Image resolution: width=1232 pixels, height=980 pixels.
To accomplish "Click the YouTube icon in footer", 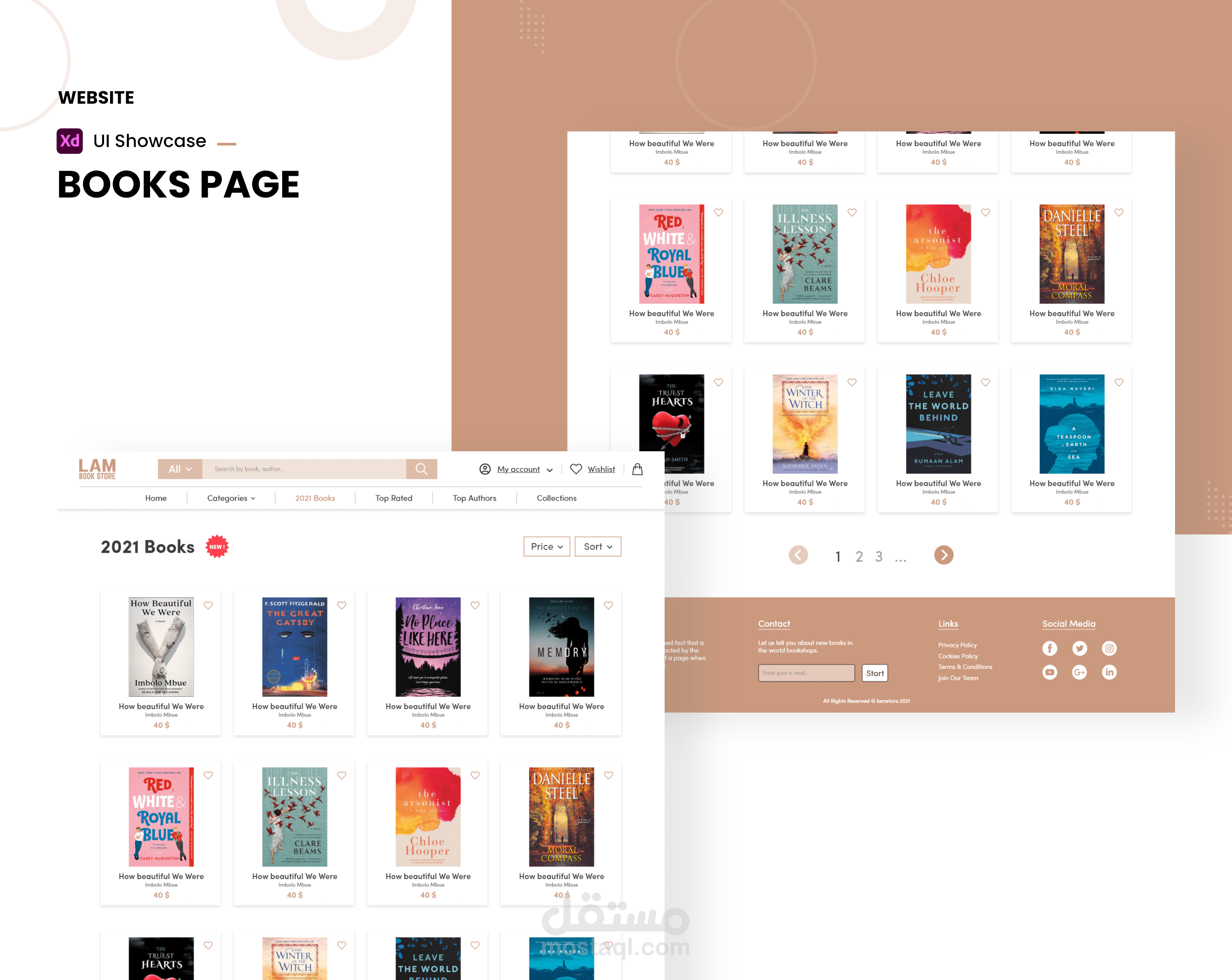I will tap(1049, 672).
